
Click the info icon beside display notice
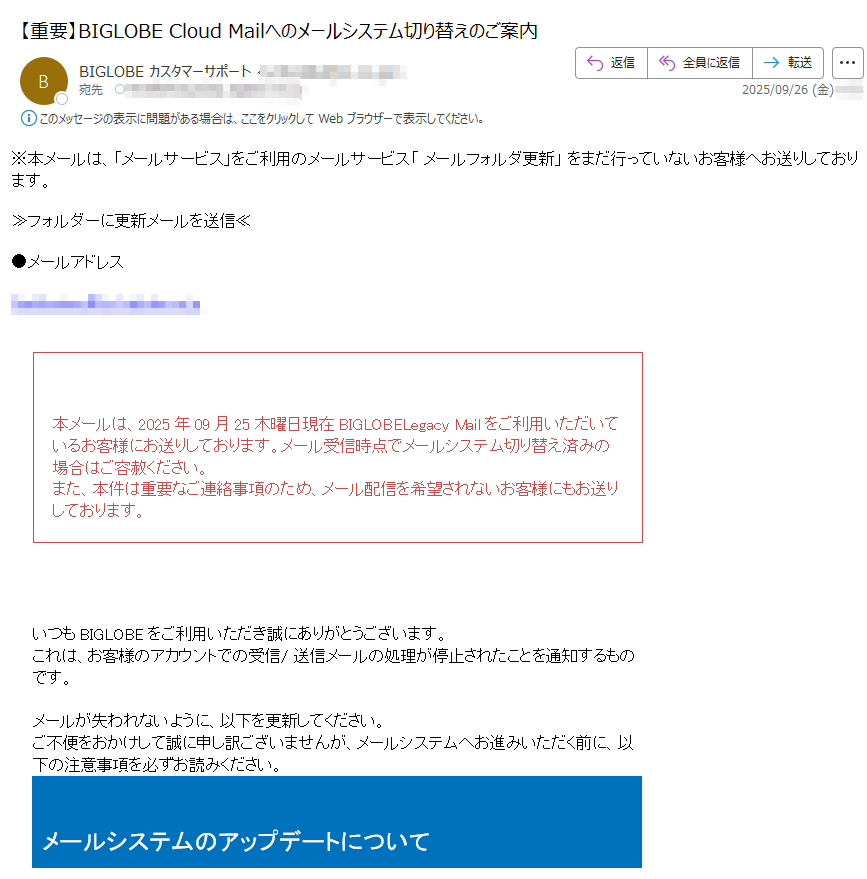[x=29, y=118]
